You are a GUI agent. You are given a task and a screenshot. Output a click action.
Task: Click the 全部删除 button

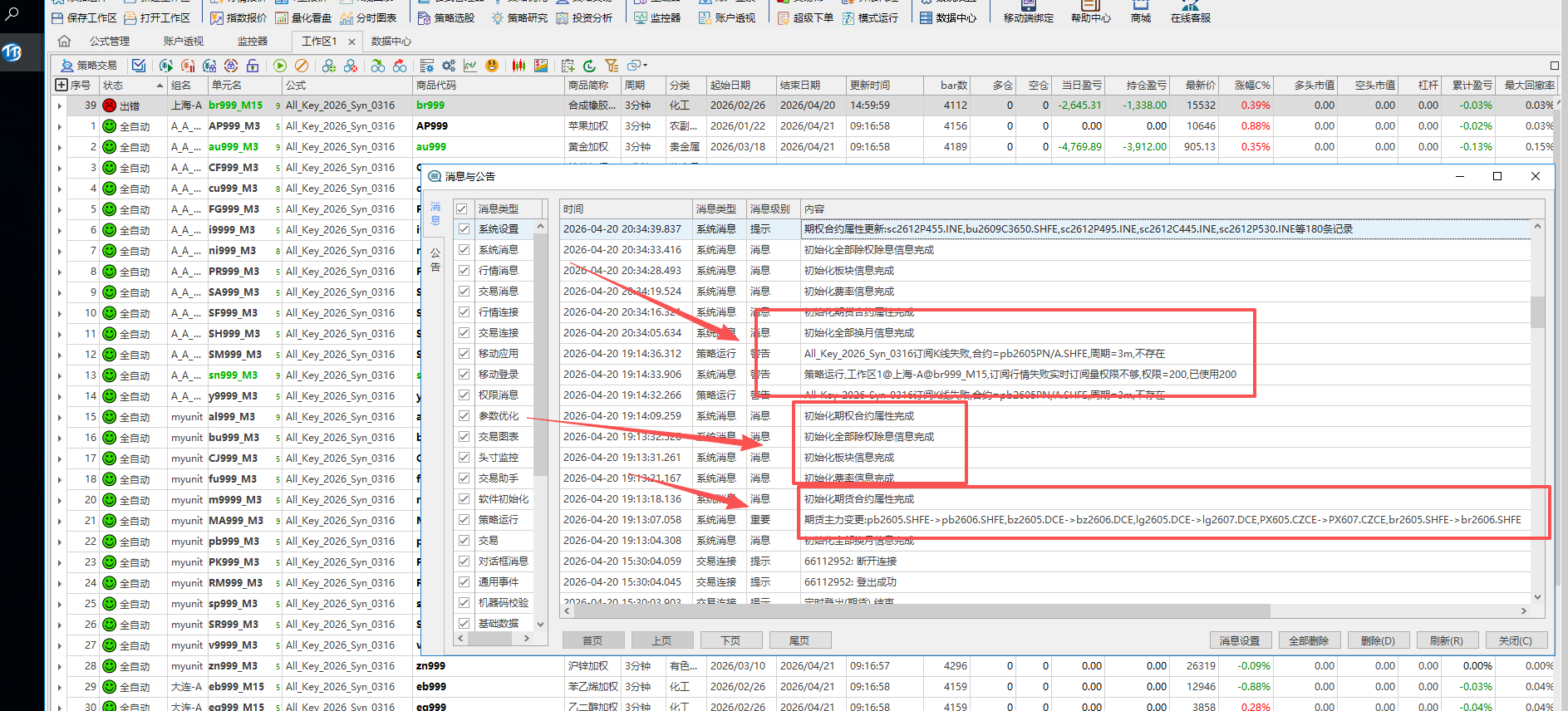(x=1308, y=640)
